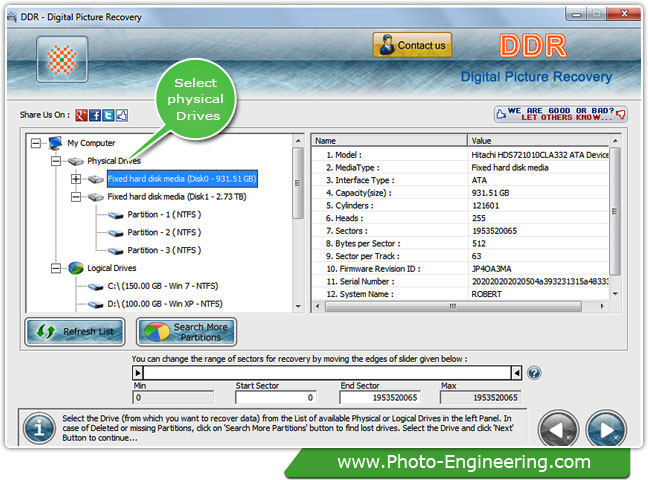Click the Refresh List button
The image size is (648, 480).
point(75,332)
